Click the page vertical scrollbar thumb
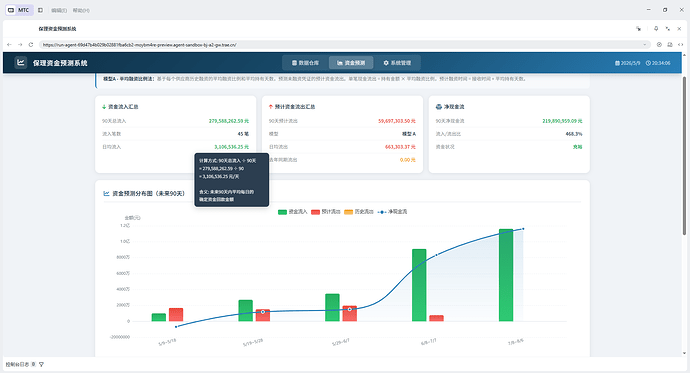Screen dimensions: 690x373 click(684, 156)
